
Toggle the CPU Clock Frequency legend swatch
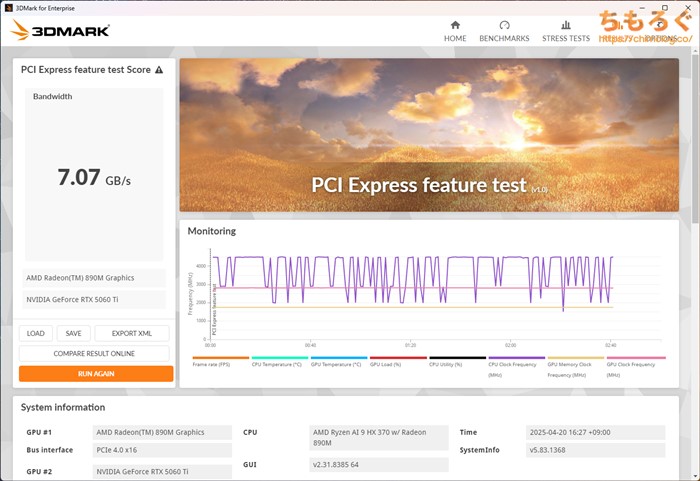517,358
